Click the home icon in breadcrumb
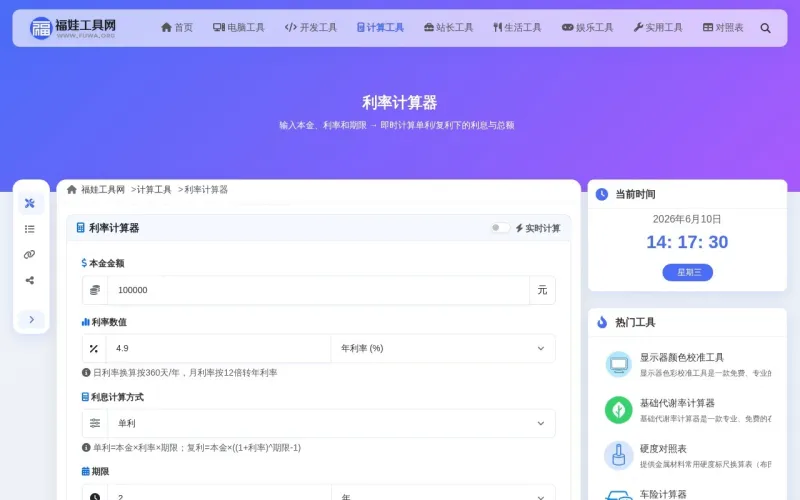The width and height of the screenshot is (800, 500). pos(71,189)
